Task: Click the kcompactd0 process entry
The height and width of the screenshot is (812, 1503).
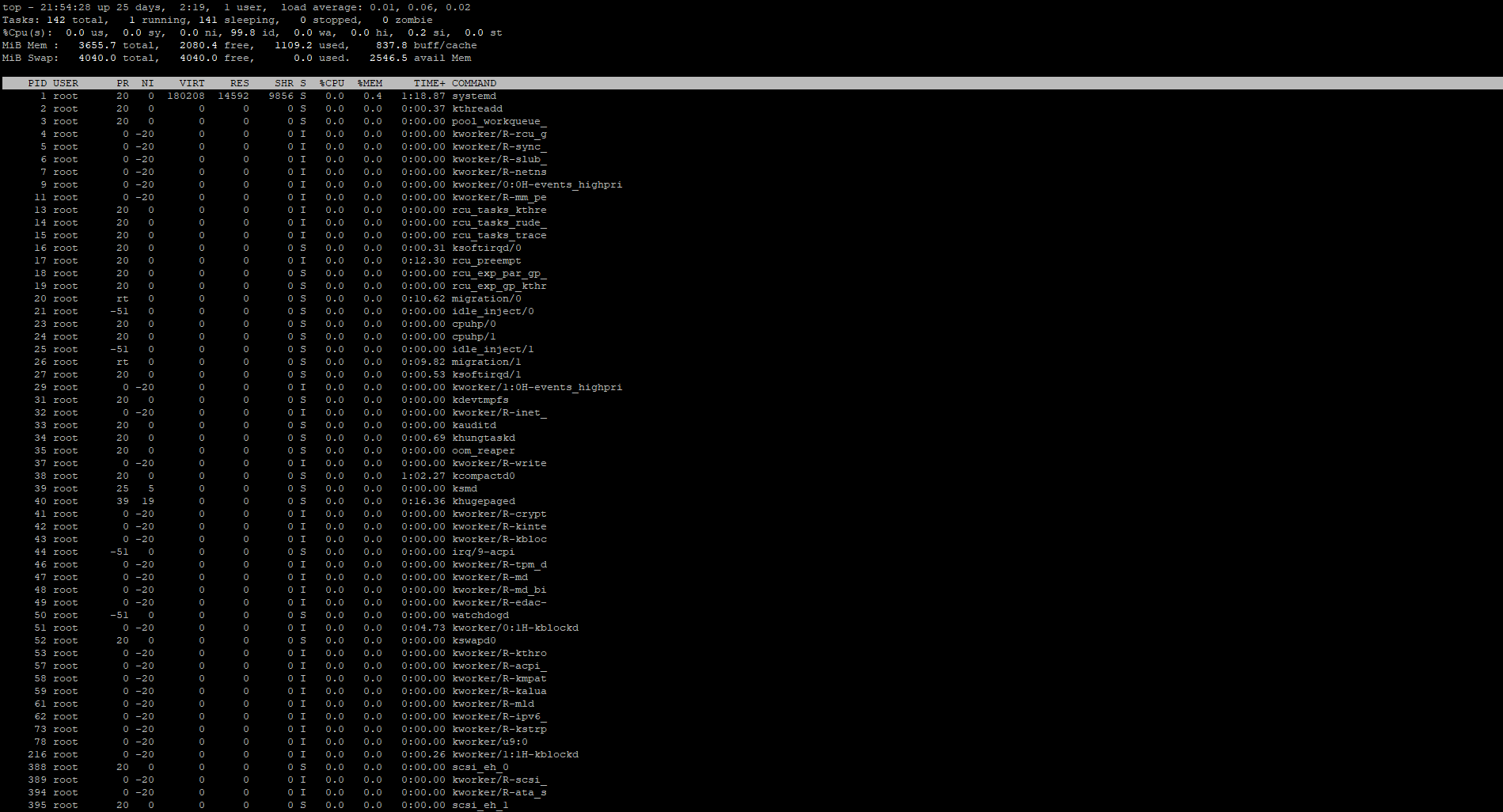Action: click(483, 476)
